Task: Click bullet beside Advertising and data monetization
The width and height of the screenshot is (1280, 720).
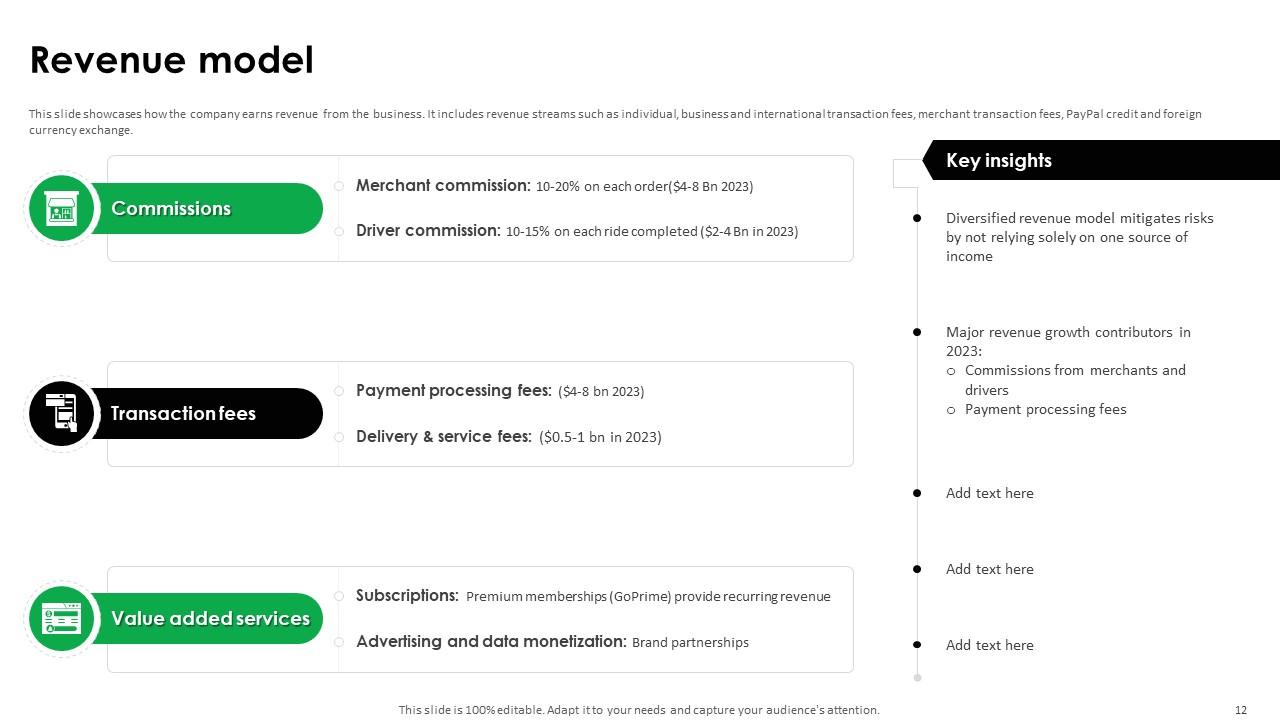Action: [x=339, y=642]
